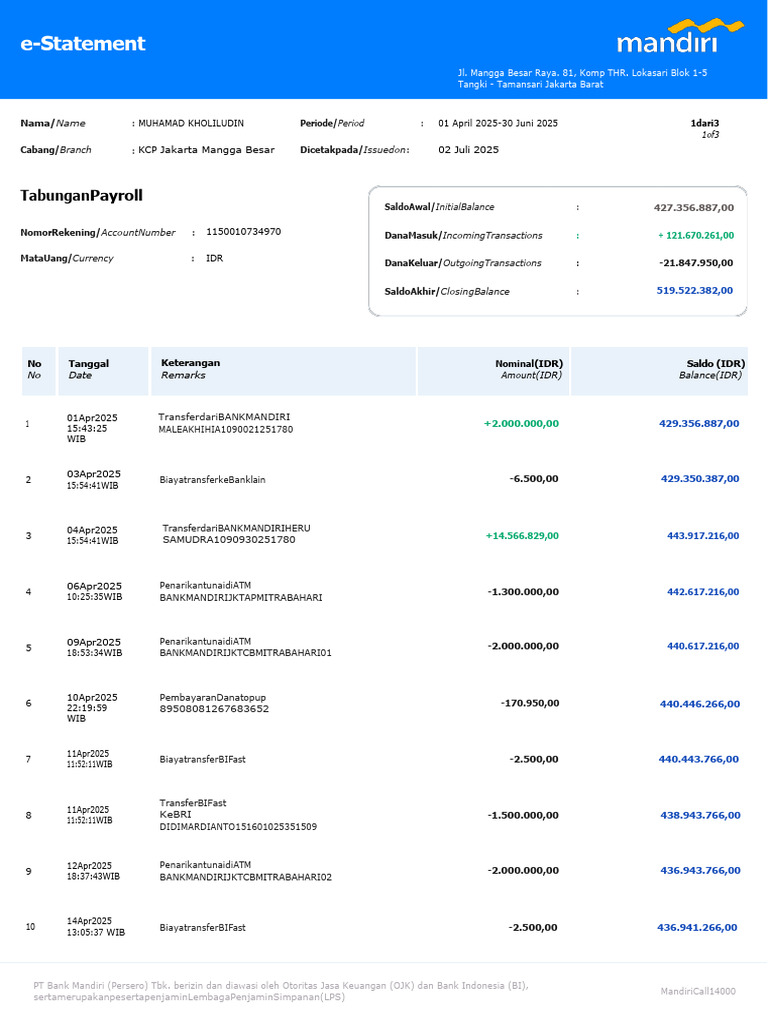The height and width of the screenshot is (1024, 768).
Task: Click the Mandiri logo in the header
Action: pos(680,37)
